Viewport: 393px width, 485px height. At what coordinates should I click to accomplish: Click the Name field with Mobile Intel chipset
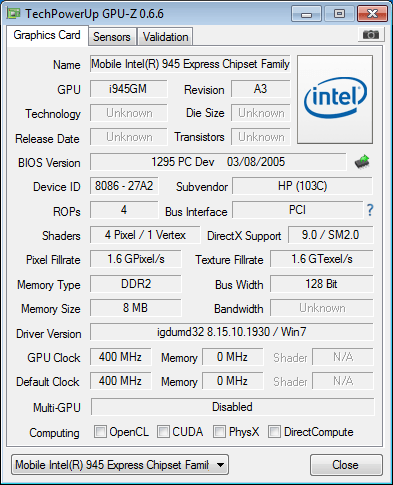190,64
